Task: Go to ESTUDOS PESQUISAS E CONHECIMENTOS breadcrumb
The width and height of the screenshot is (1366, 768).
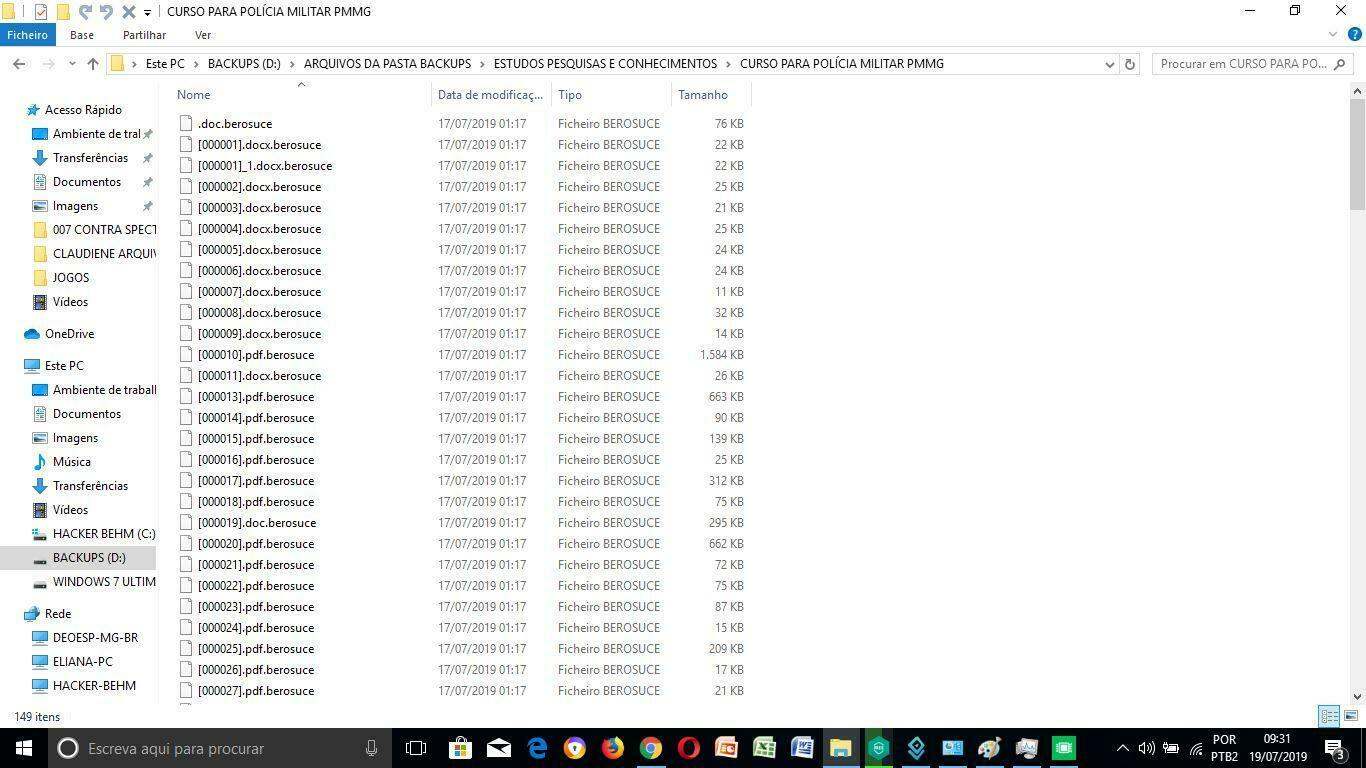Action: coord(605,64)
